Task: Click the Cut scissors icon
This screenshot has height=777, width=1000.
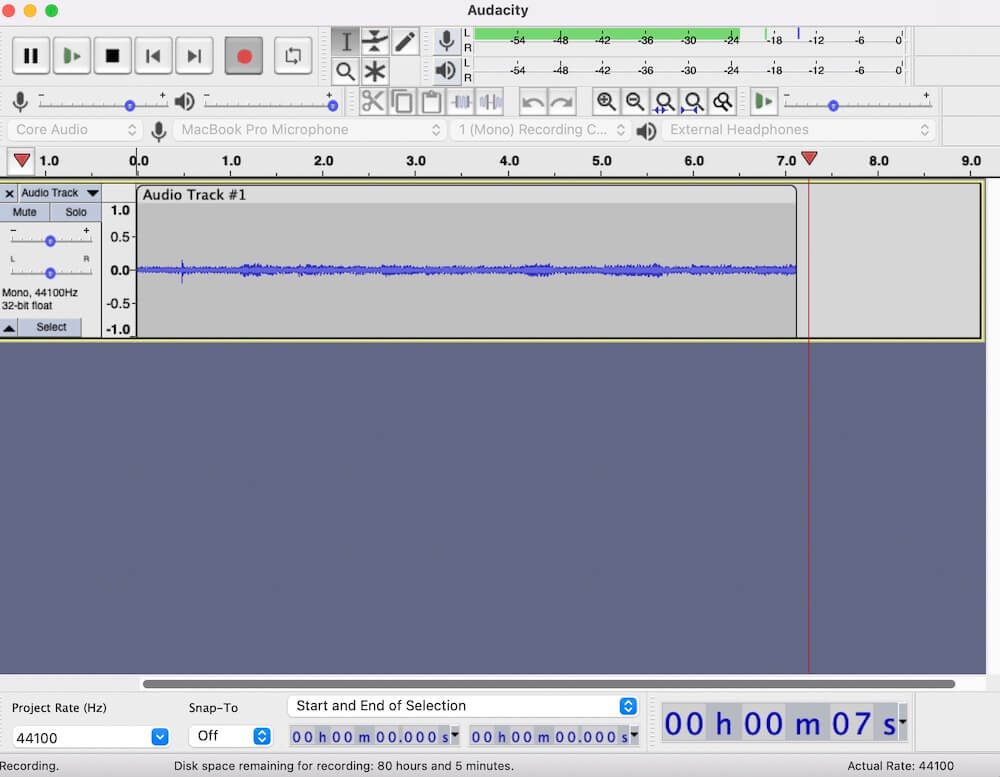Action: (x=372, y=101)
